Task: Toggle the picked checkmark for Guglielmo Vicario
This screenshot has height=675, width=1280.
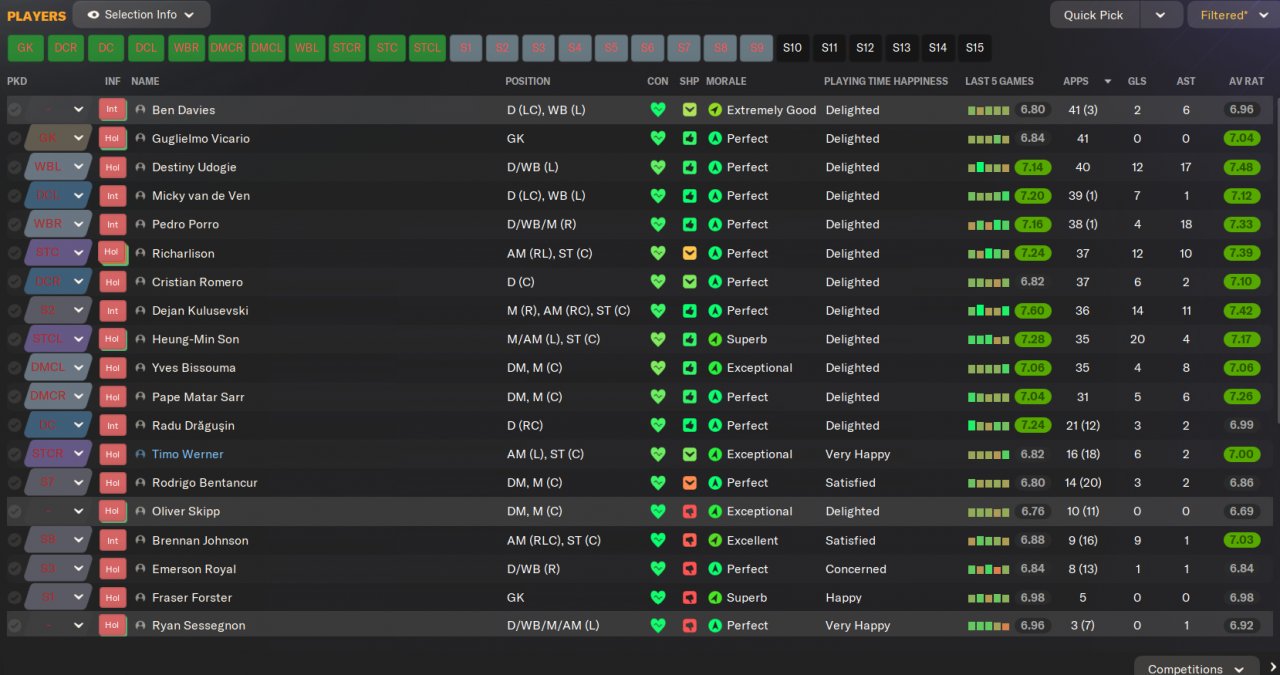Action: click(14, 139)
